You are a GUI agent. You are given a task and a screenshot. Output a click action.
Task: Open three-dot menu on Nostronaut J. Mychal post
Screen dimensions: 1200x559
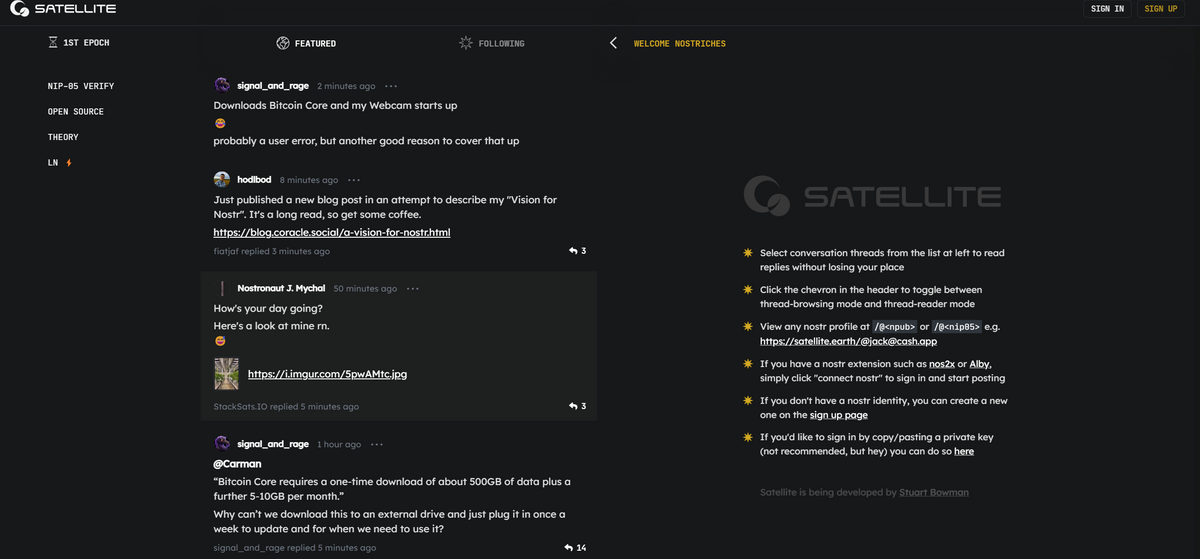413,289
